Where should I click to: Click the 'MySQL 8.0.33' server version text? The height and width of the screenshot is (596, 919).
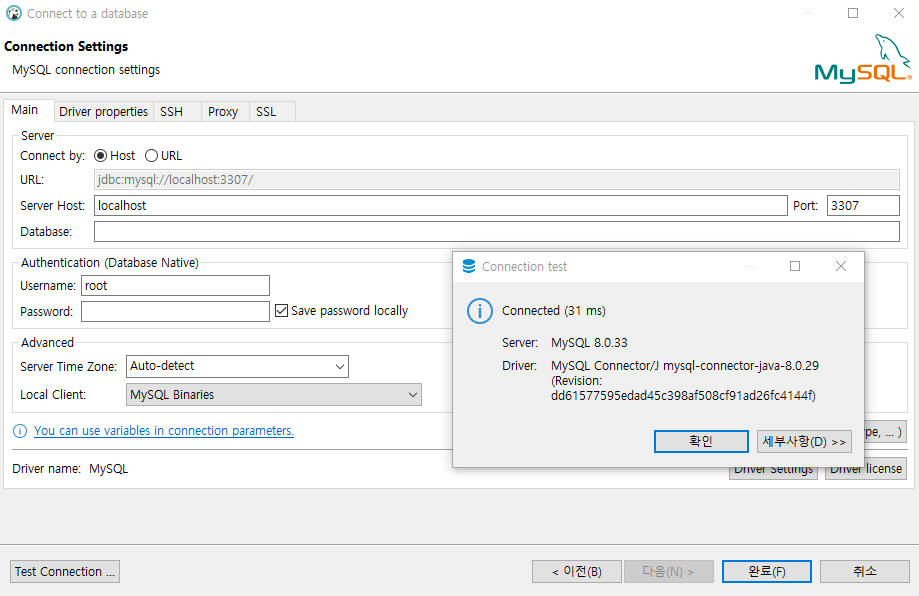pyautogui.click(x=589, y=343)
